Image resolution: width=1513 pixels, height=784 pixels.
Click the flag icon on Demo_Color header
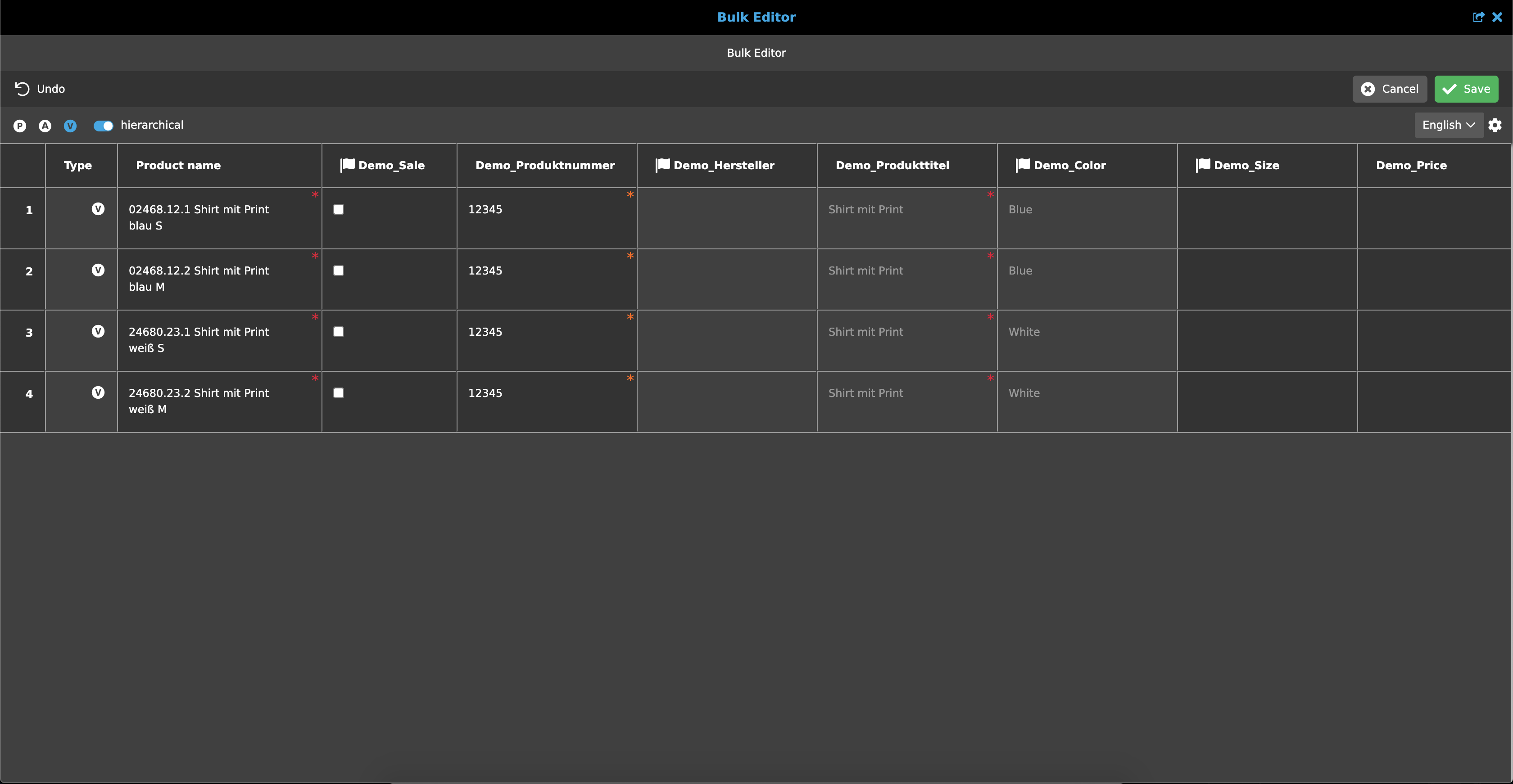tap(1023, 165)
